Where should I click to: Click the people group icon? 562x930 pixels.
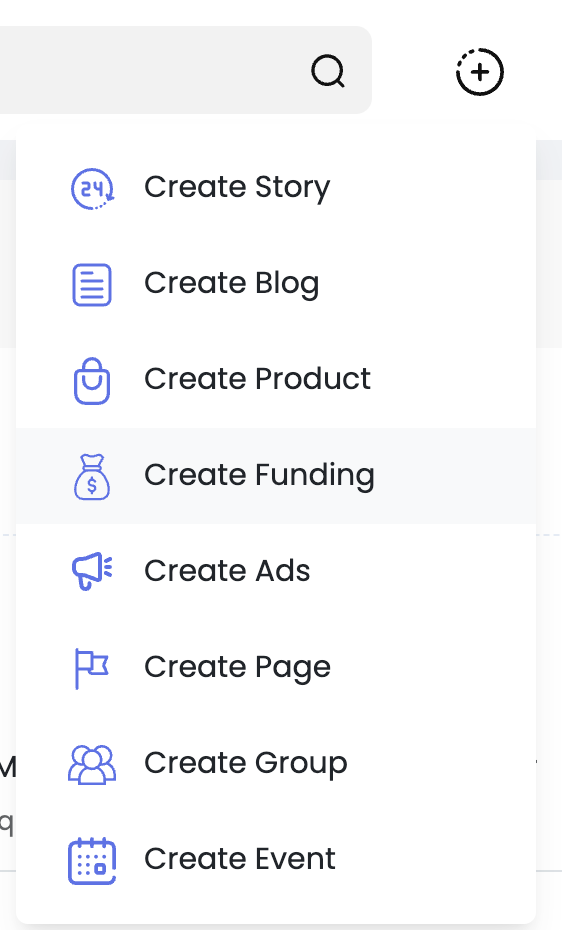92,765
